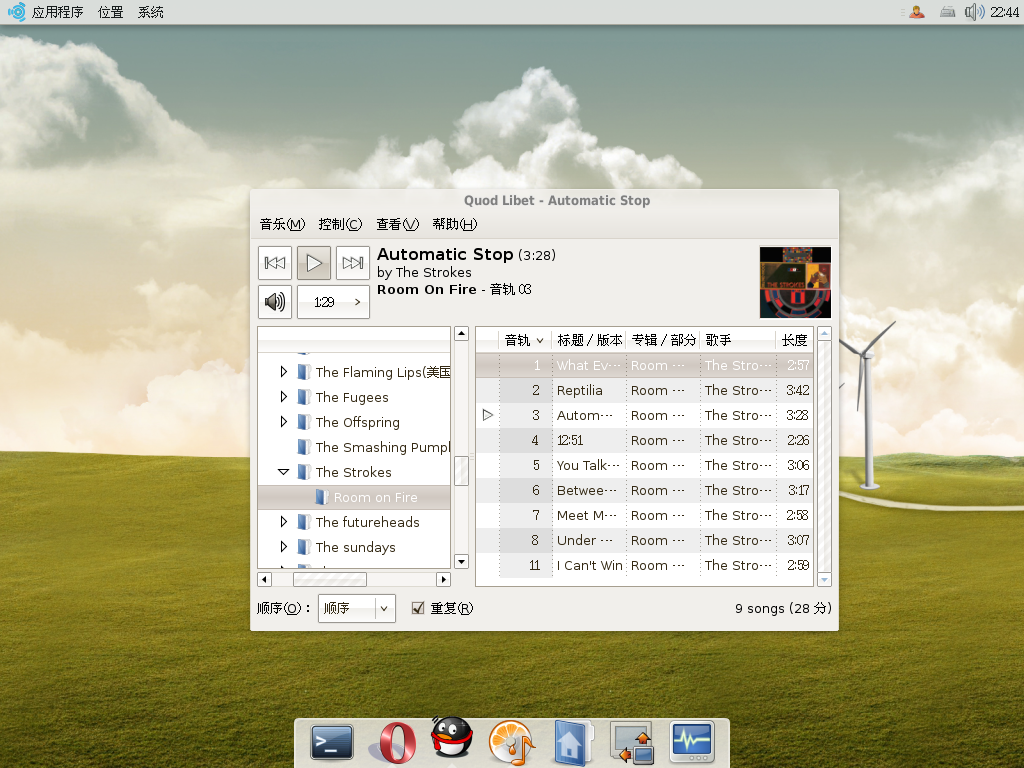This screenshot has height=768, width=1024.
Task: Select the Under… track 8 row
Action: (644, 541)
